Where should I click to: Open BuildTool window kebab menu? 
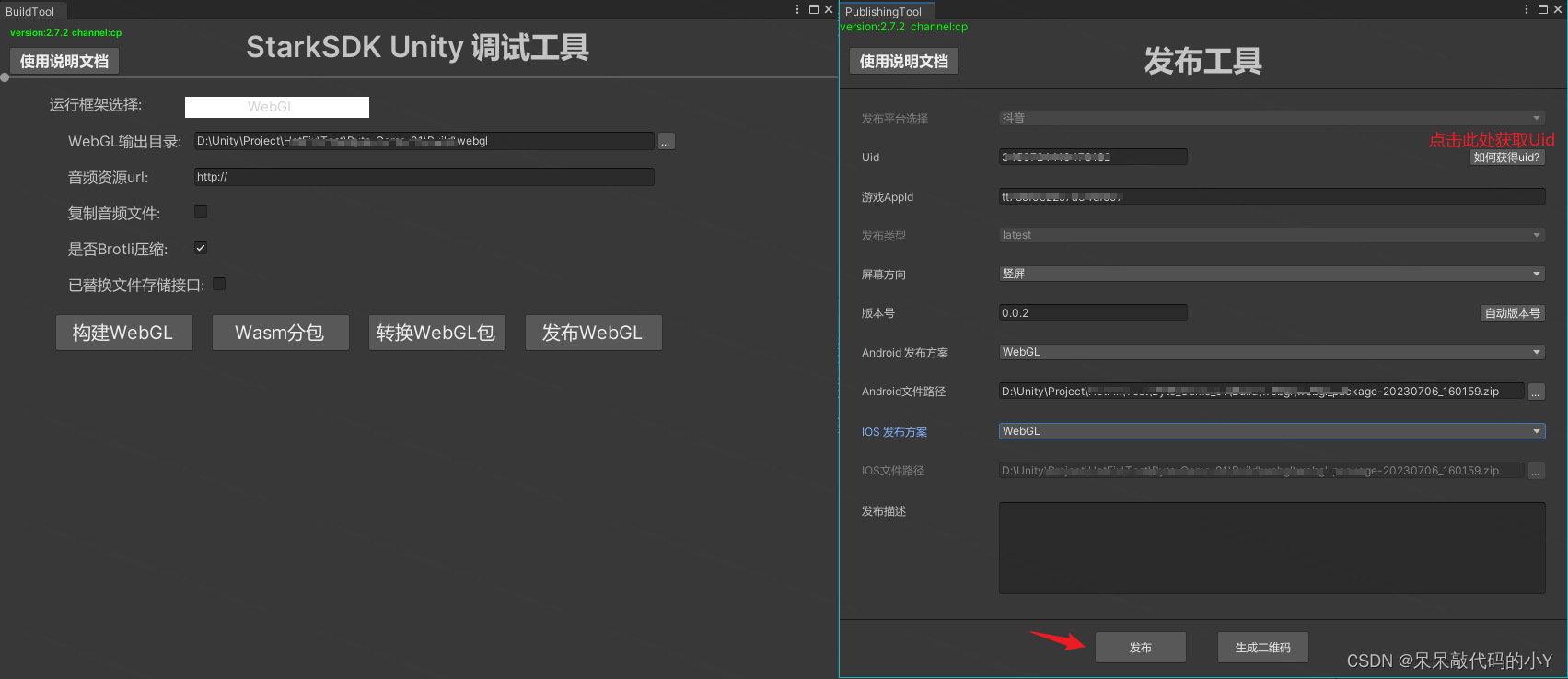pyautogui.click(x=797, y=9)
